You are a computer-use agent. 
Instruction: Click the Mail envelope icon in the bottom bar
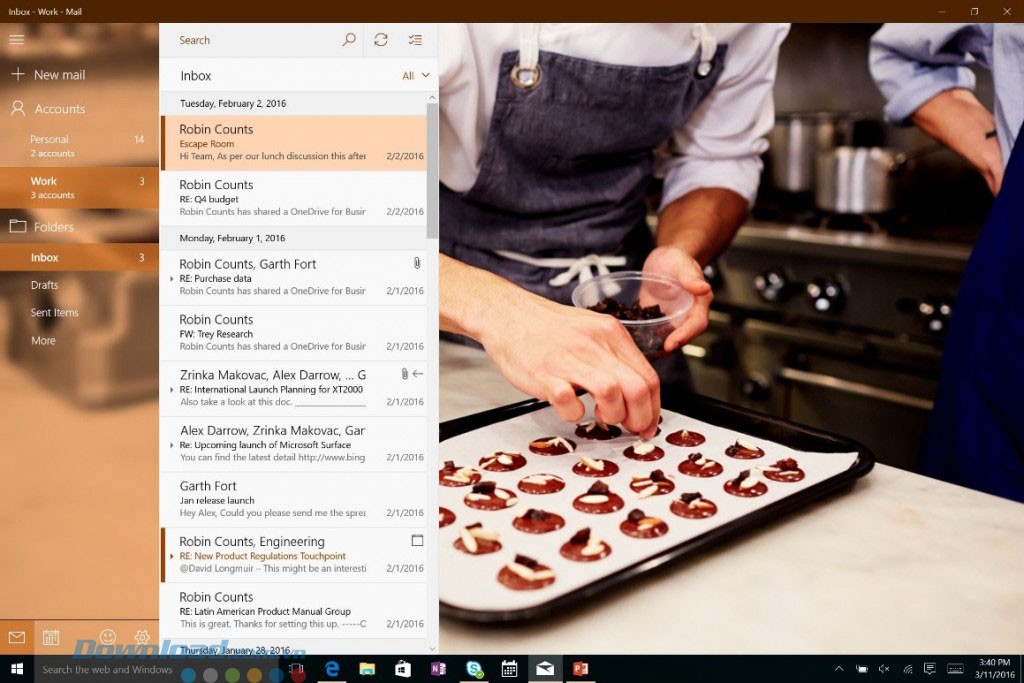pyautogui.click(x=16, y=637)
